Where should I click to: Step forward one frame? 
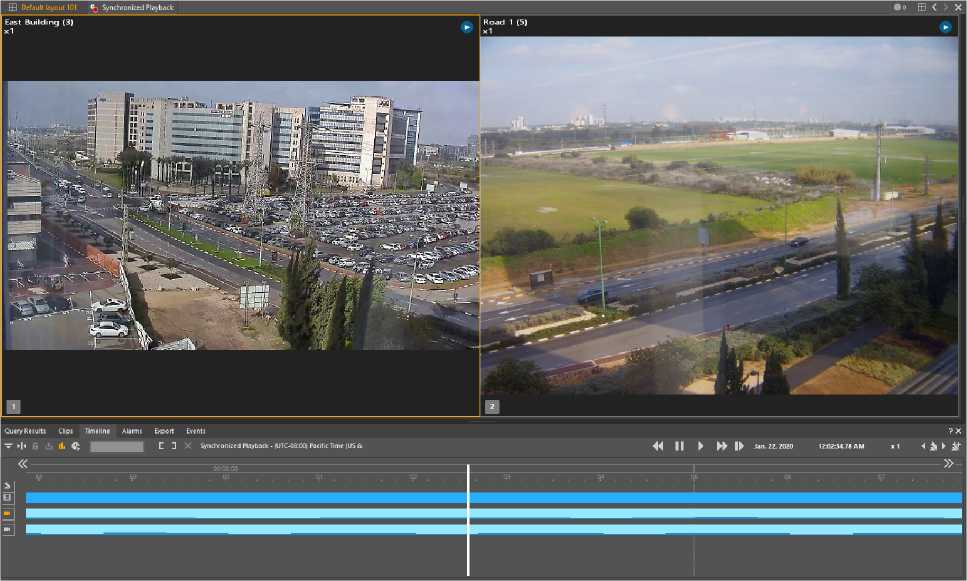point(739,446)
